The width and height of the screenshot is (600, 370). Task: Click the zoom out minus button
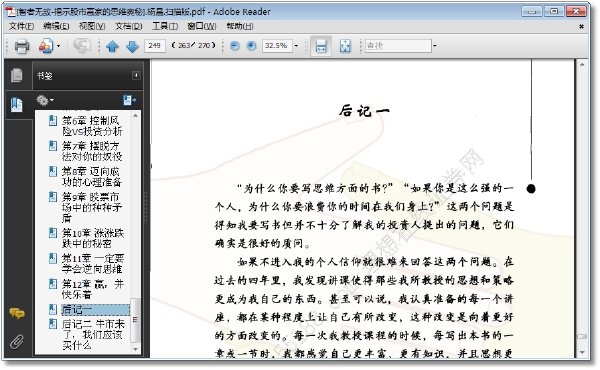coord(235,46)
